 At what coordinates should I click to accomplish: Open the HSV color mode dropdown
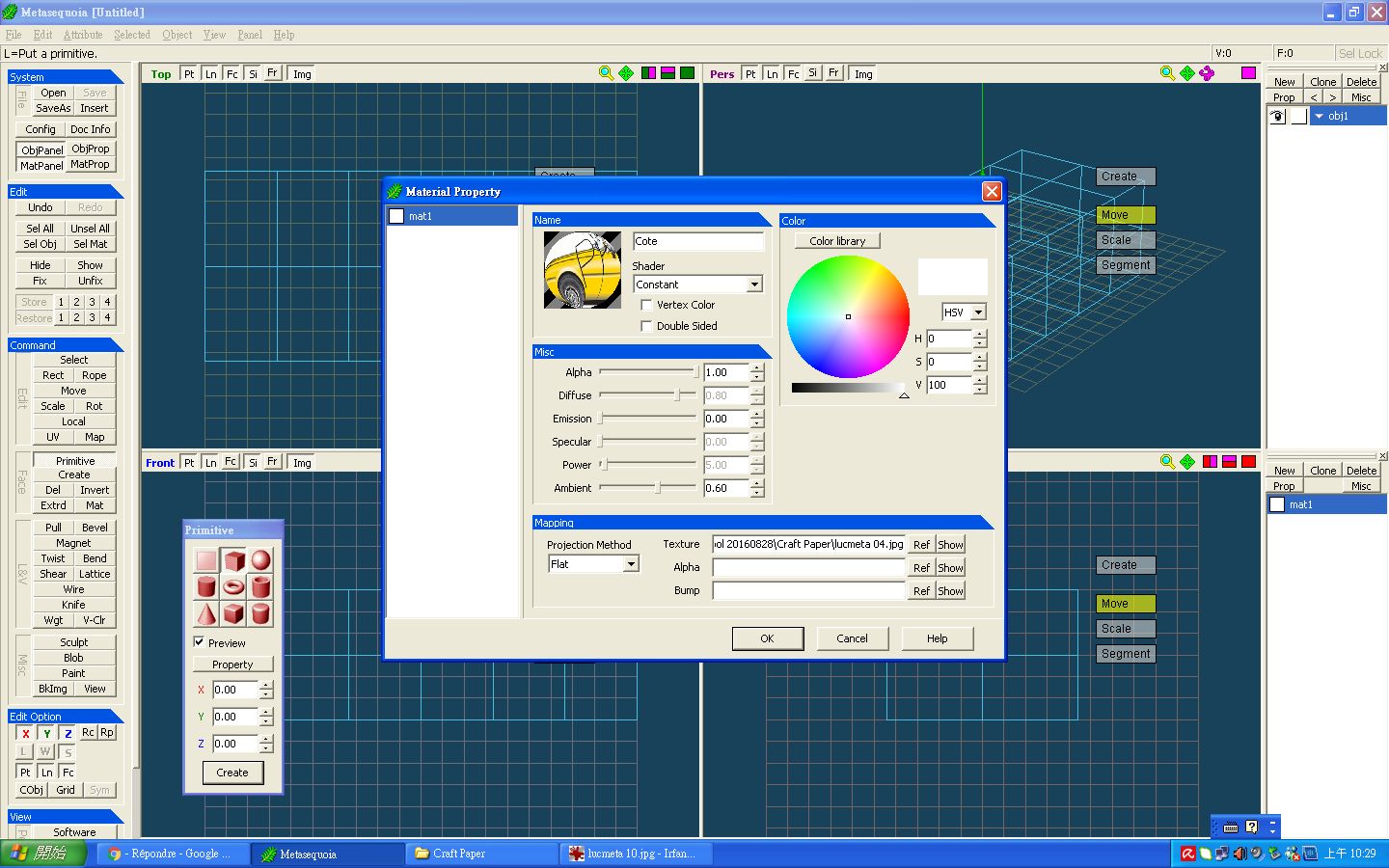978,312
